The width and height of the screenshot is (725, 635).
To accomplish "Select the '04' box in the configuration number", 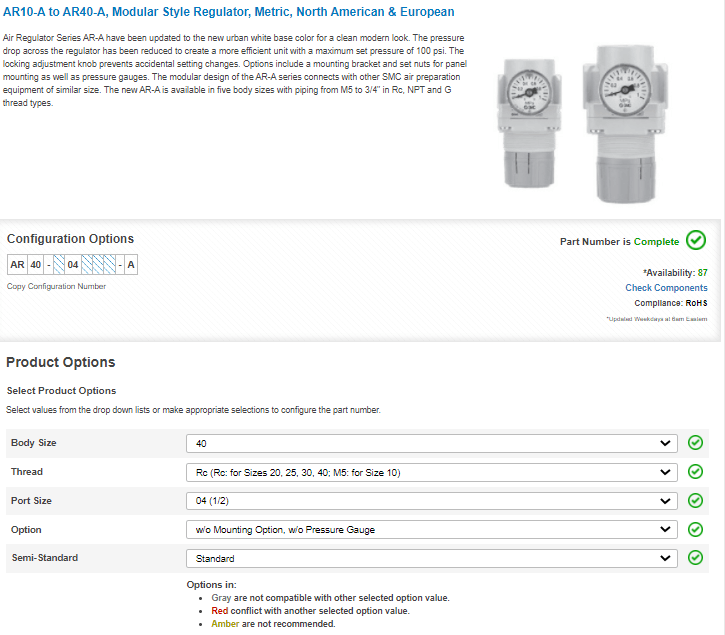I will tap(72, 265).
